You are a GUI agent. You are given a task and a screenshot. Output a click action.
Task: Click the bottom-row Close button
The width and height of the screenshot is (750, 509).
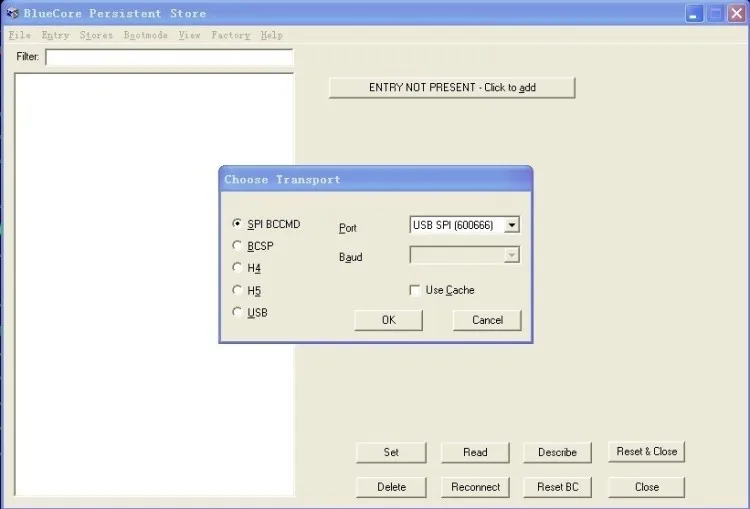647,487
